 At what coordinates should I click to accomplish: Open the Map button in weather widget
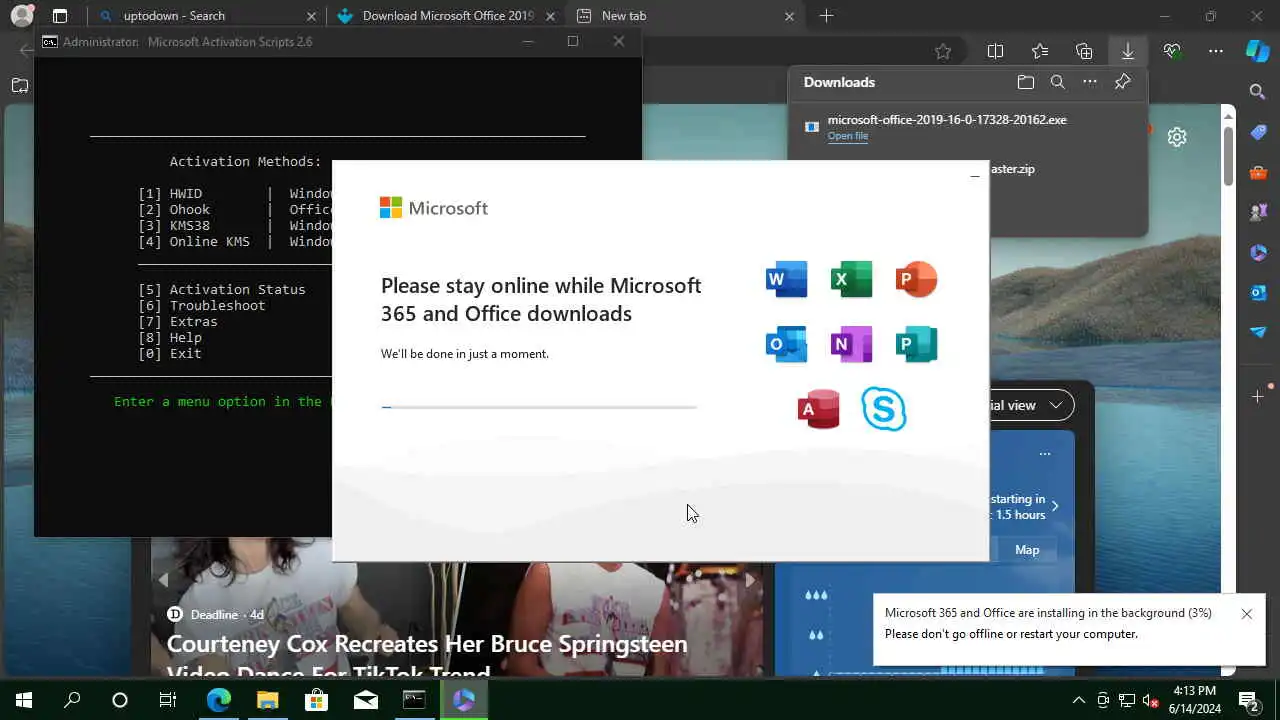[1027, 549]
